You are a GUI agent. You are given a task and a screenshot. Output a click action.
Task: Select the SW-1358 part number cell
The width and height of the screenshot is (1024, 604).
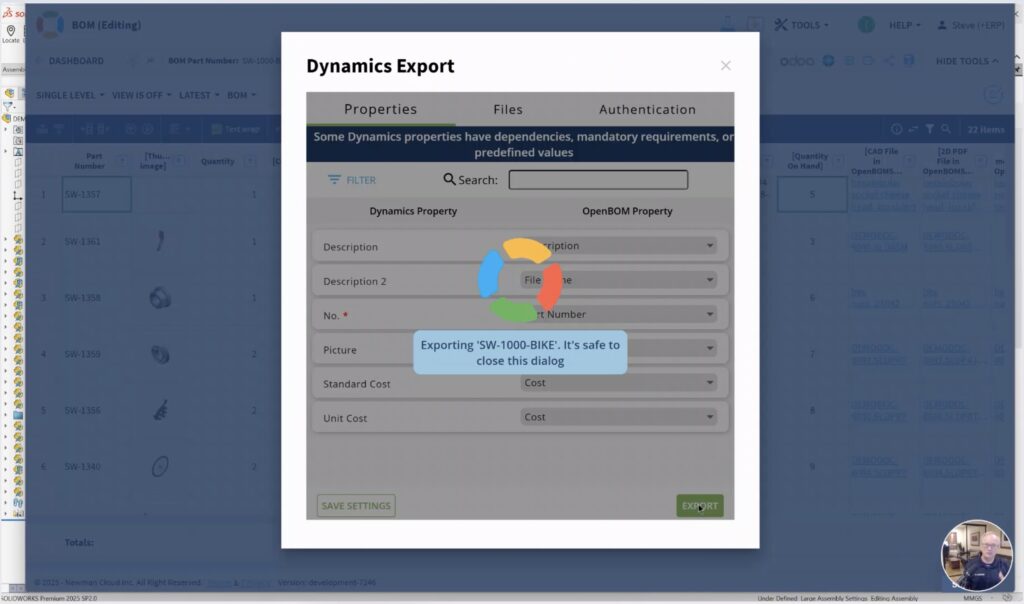click(97, 298)
